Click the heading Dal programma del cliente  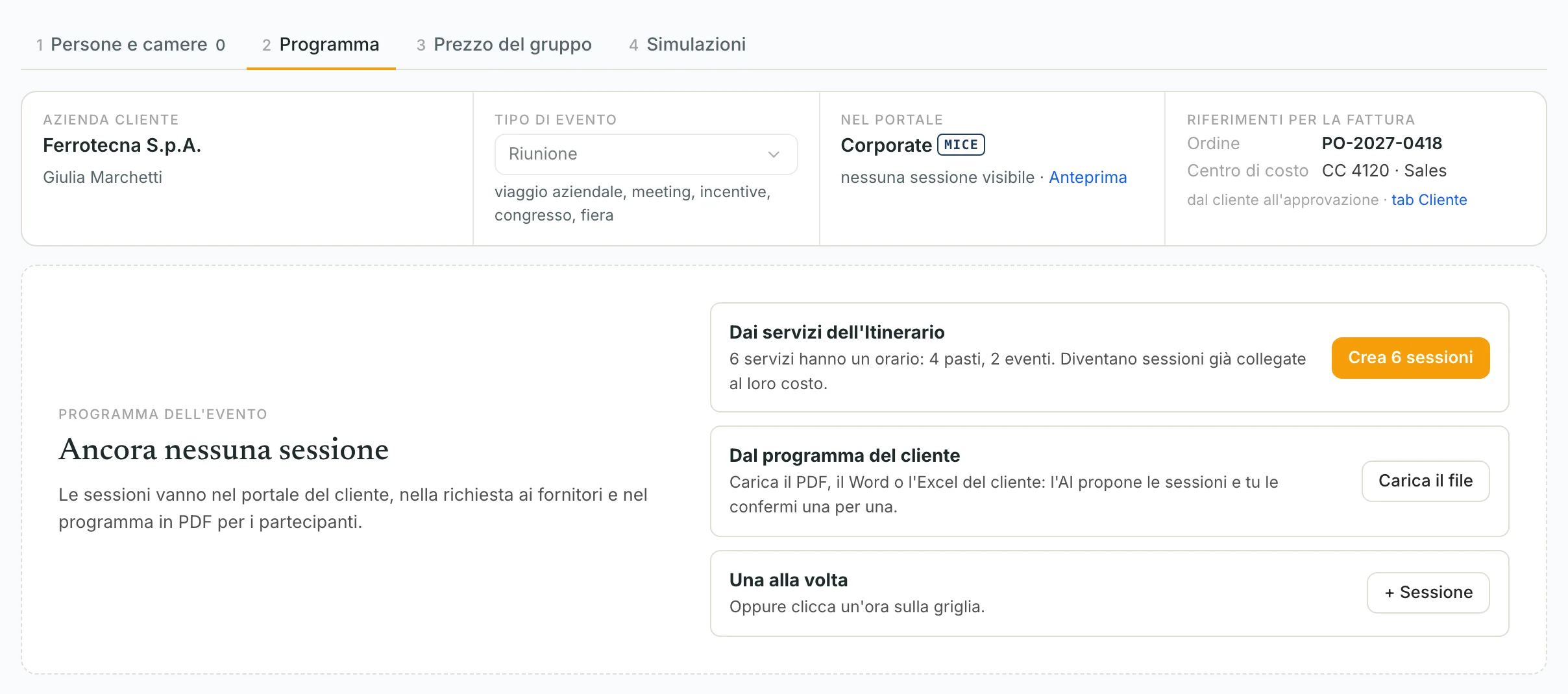point(844,455)
